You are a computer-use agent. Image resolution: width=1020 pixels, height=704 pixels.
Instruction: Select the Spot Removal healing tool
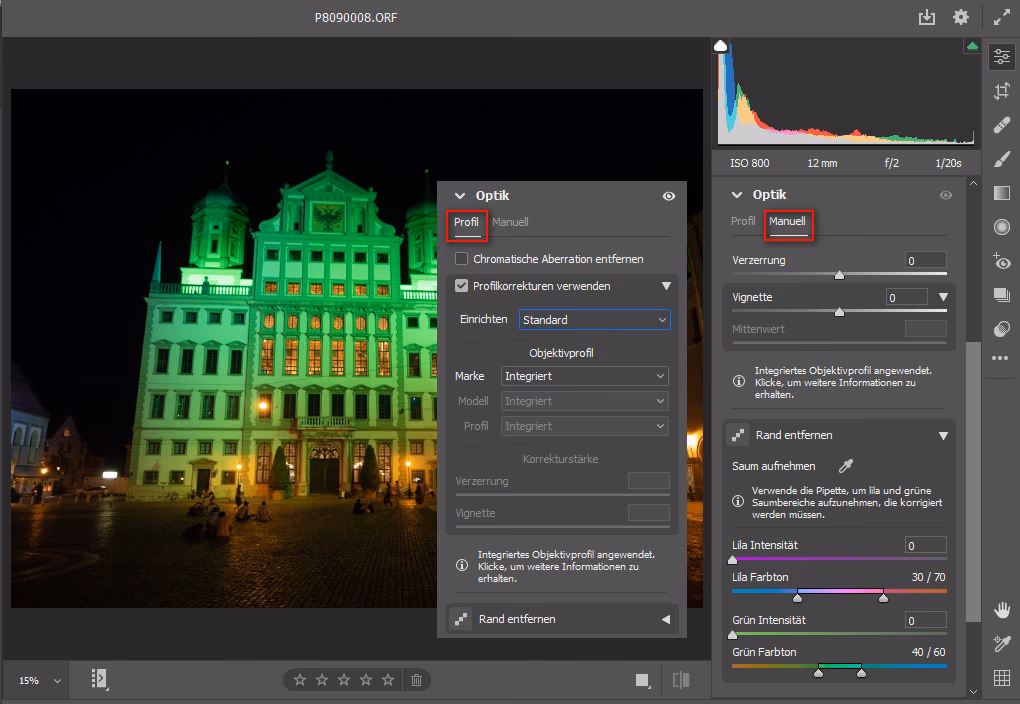(x=1001, y=125)
